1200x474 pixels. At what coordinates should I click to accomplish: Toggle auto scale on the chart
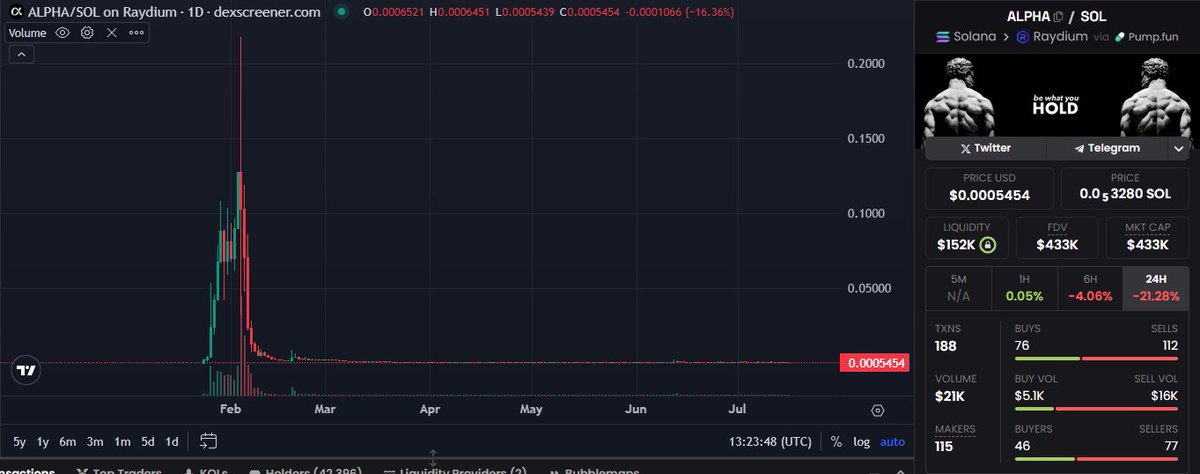click(x=892, y=441)
